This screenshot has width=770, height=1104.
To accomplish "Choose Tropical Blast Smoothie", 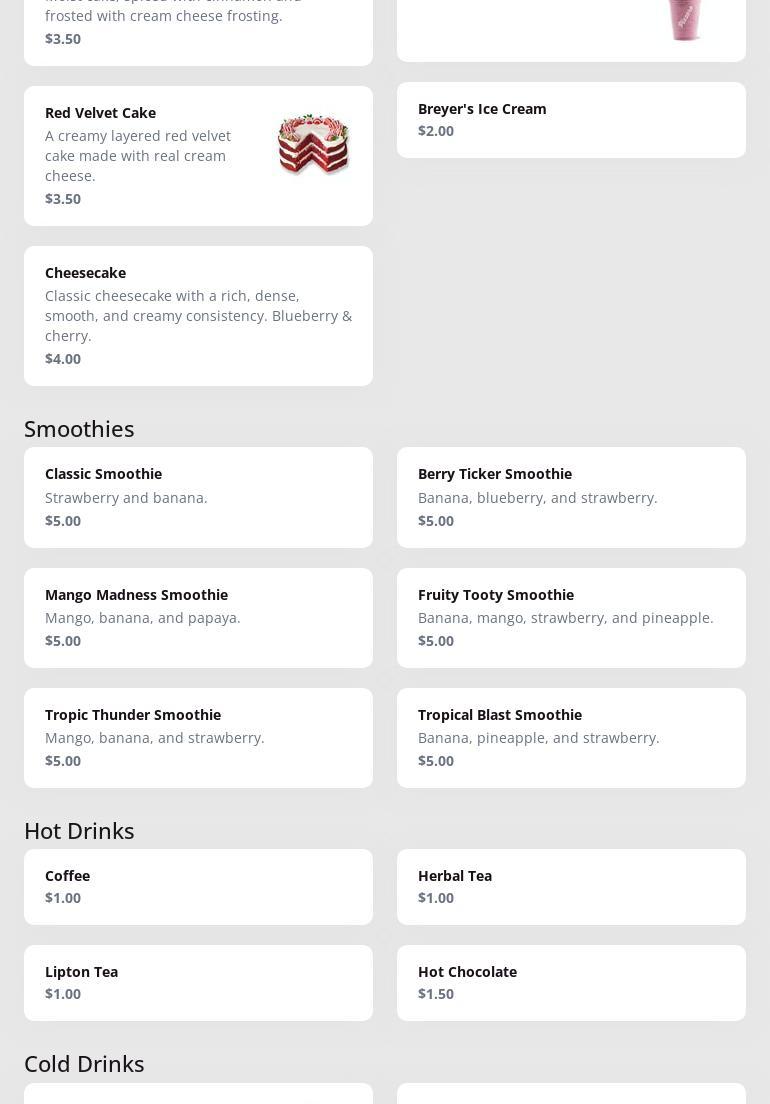I will pos(572,737).
